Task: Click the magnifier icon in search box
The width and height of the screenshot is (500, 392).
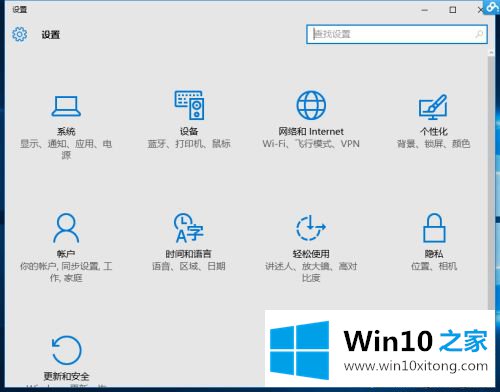Action: click(479, 34)
